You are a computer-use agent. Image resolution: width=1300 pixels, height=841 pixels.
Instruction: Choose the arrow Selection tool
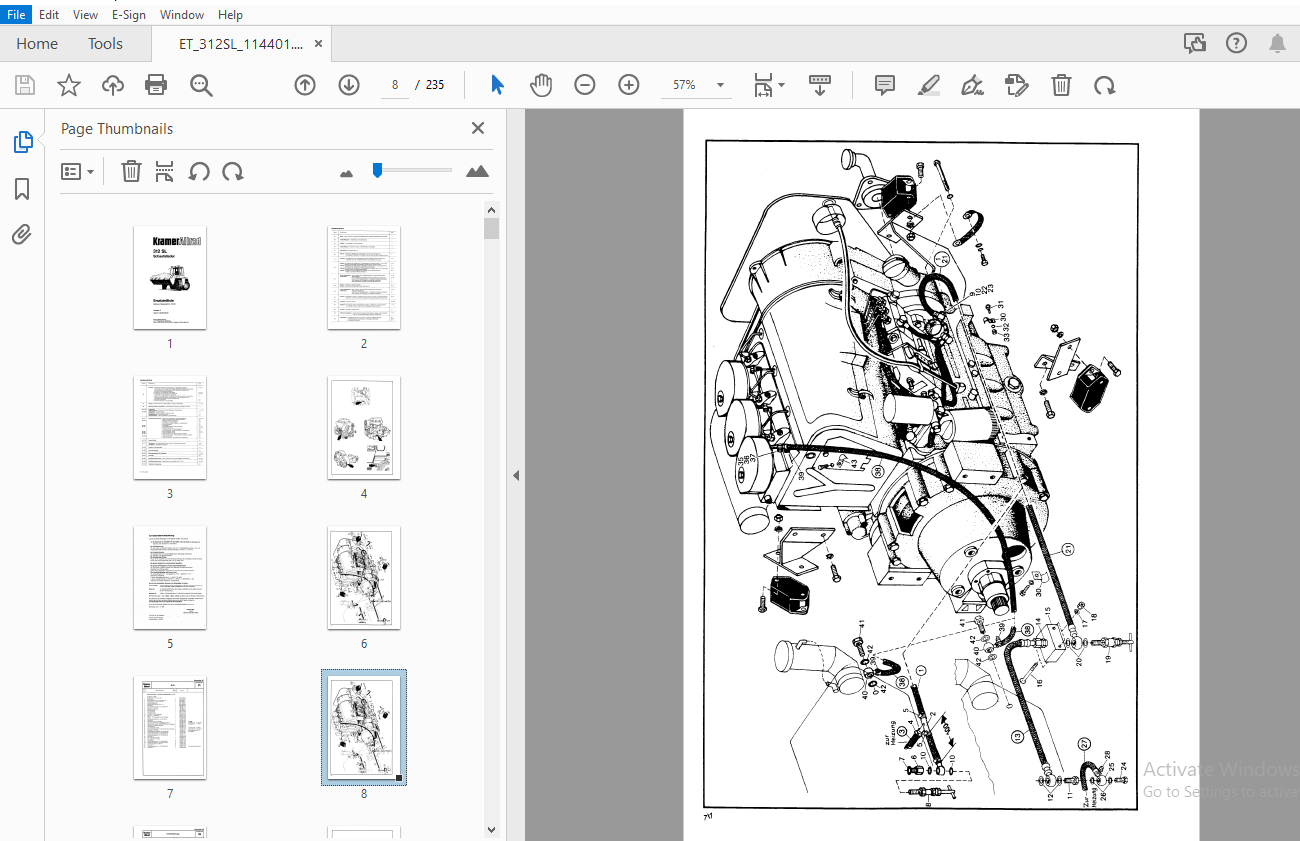pyautogui.click(x=497, y=85)
